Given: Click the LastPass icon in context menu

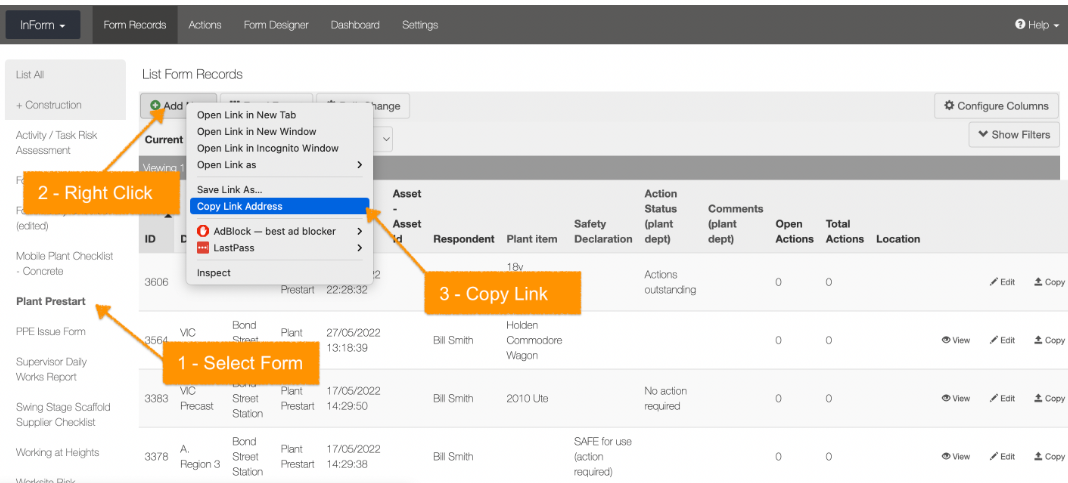Looking at the screenshot, I should (x=203, y=247).
